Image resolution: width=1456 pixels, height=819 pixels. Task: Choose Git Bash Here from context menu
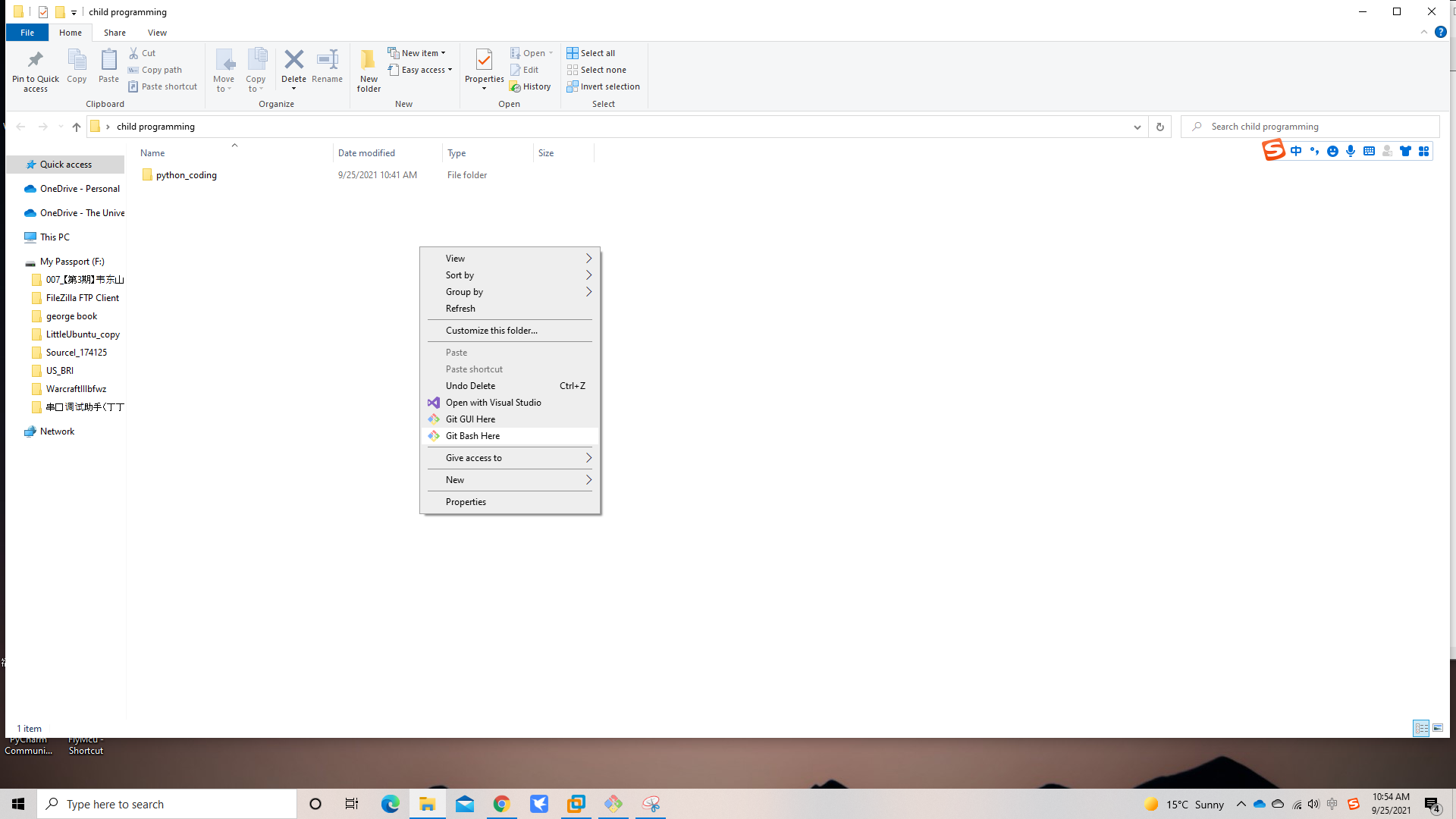coord(472,436)
